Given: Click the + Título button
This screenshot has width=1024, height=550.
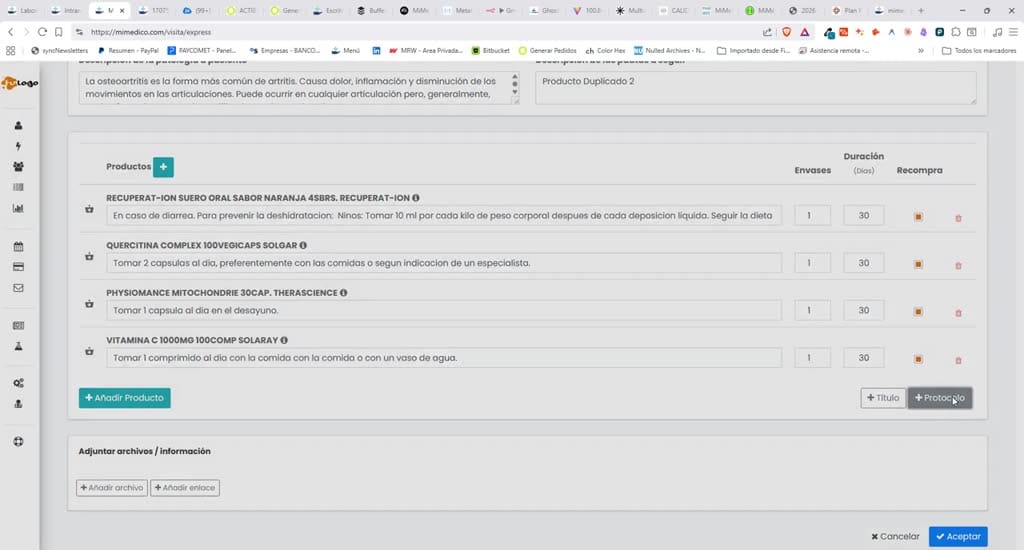Looking at the screenshot, I should (883, 398).
